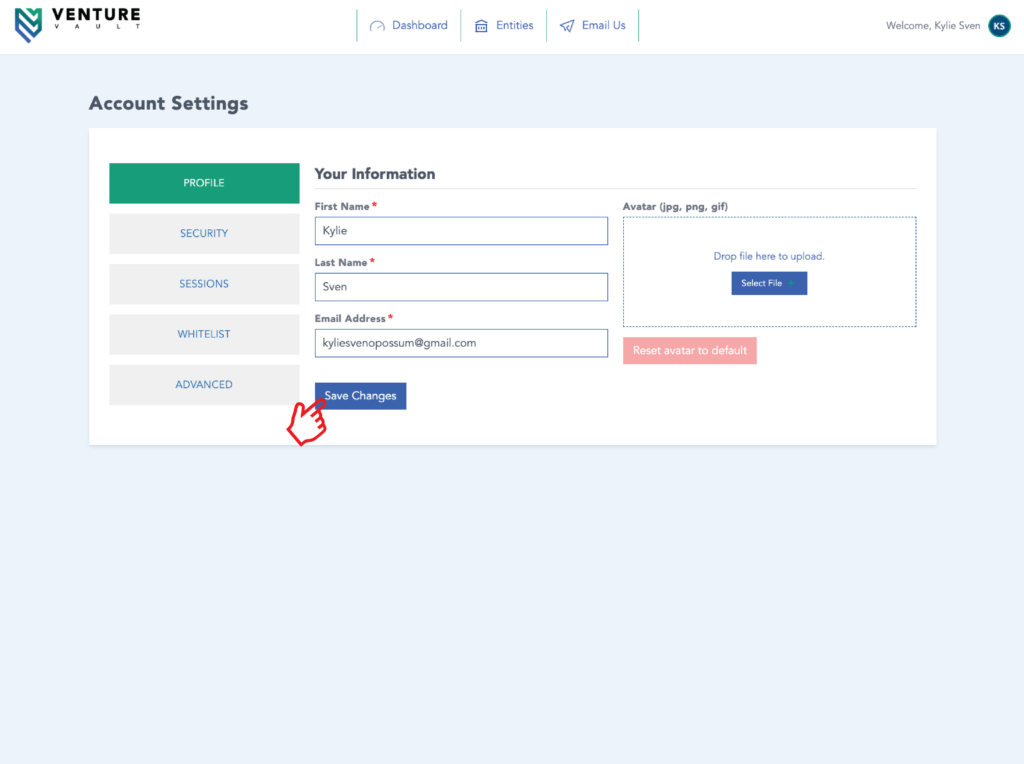
Task: Click the Email Address input field
Action: coord(461,343)
